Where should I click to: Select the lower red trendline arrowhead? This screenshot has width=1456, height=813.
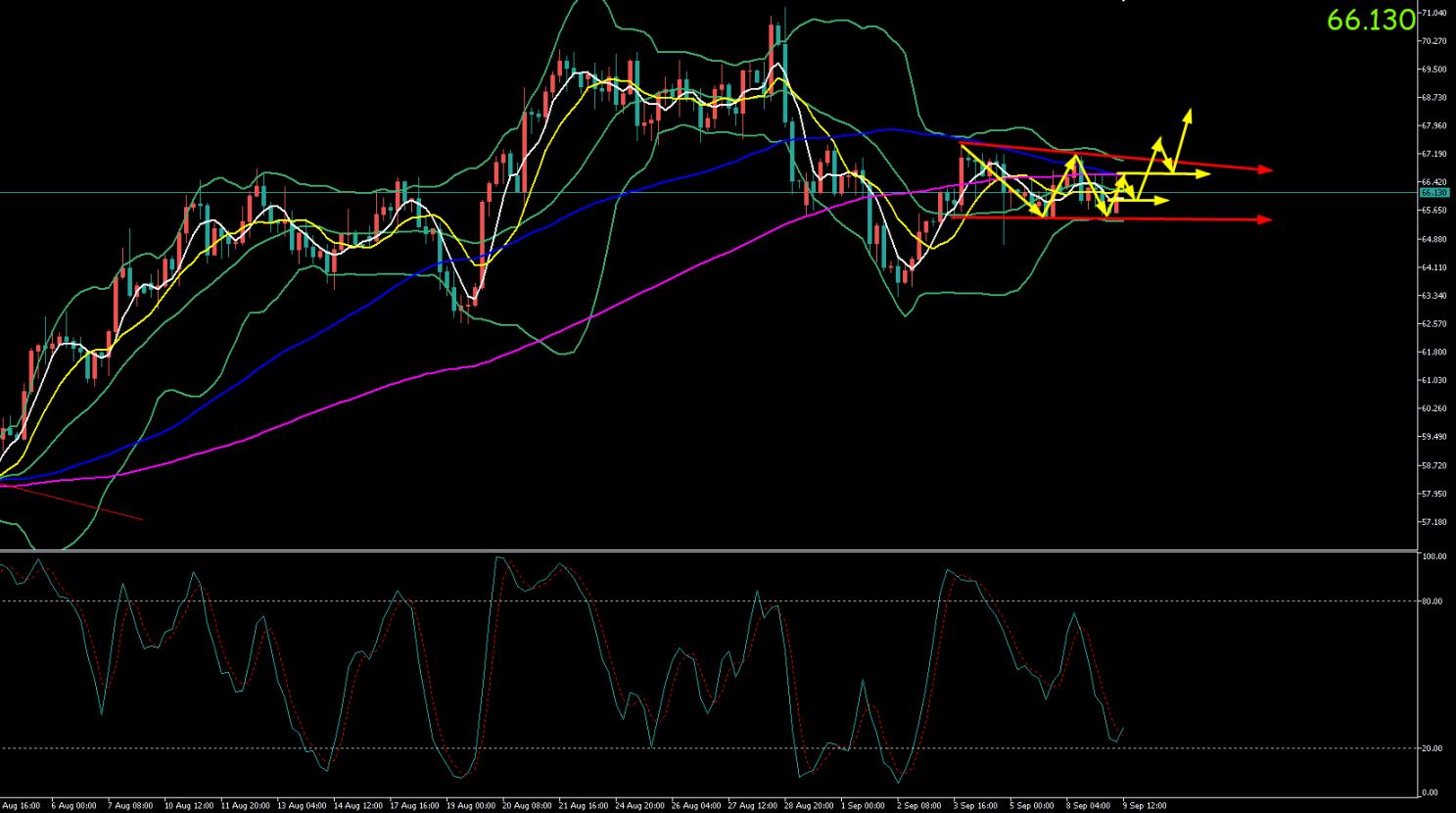click(x=1265, y=220)
